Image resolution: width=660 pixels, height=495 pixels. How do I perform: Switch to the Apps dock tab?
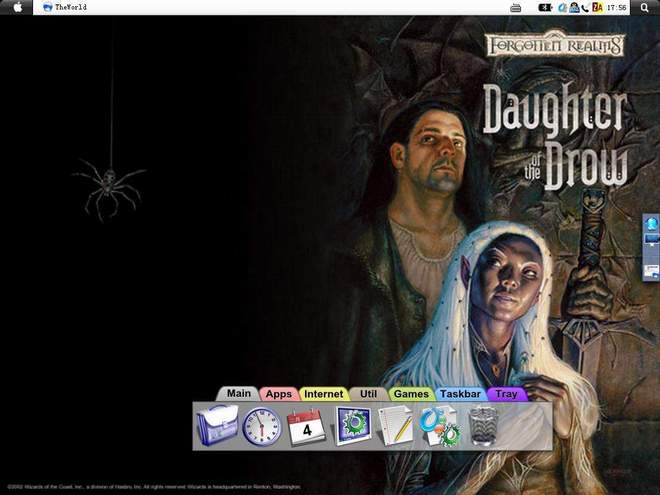coord(279,394)
